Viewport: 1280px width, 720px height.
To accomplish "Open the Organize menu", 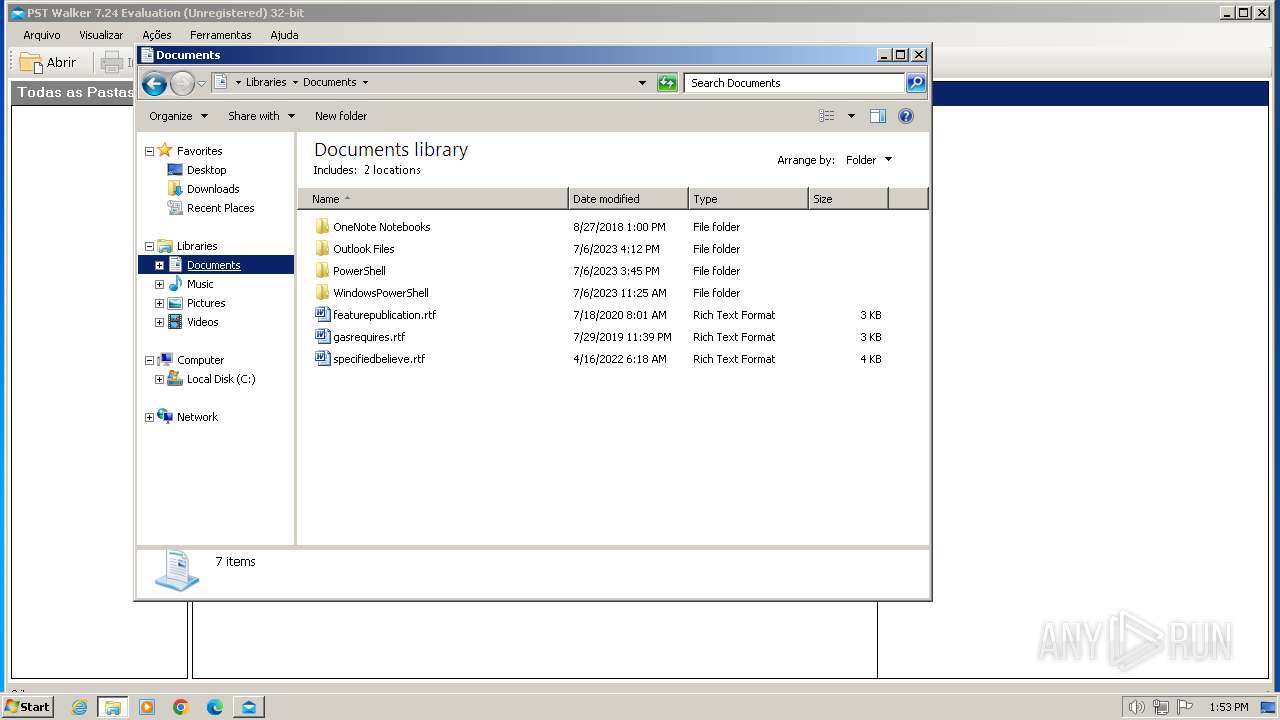I will (178, 116).
